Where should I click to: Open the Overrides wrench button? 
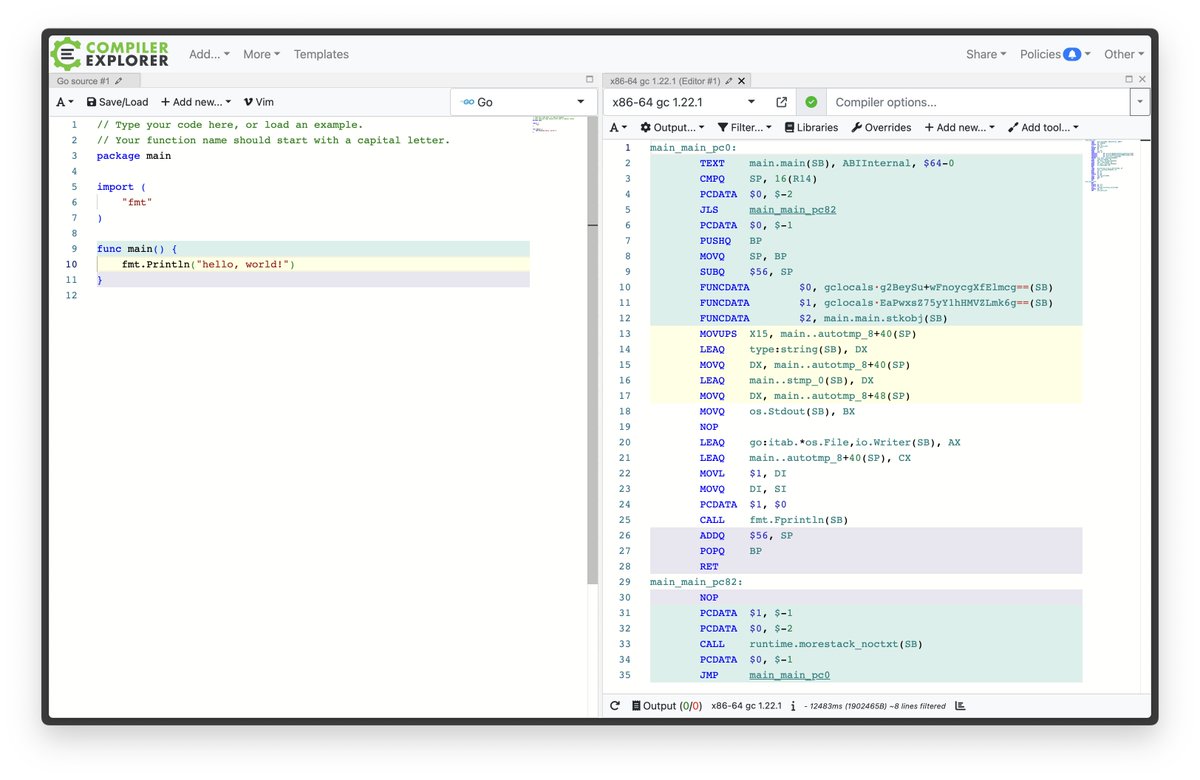881,128
